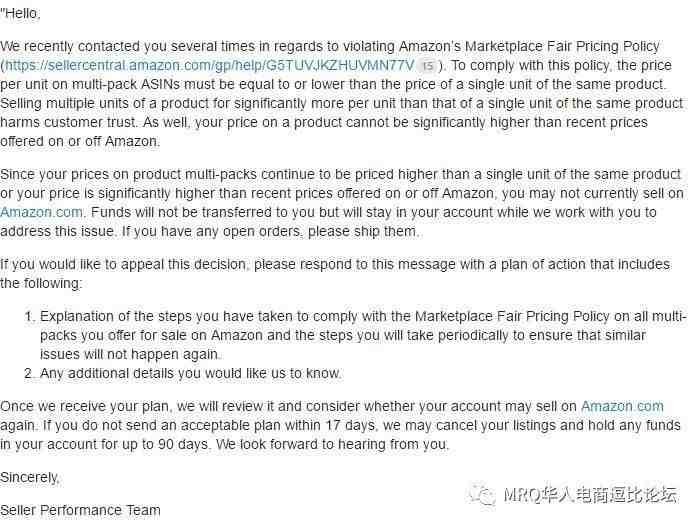
Task: Follow the Amazon.com link after 'may sell on'
Action: click(622, 406)
